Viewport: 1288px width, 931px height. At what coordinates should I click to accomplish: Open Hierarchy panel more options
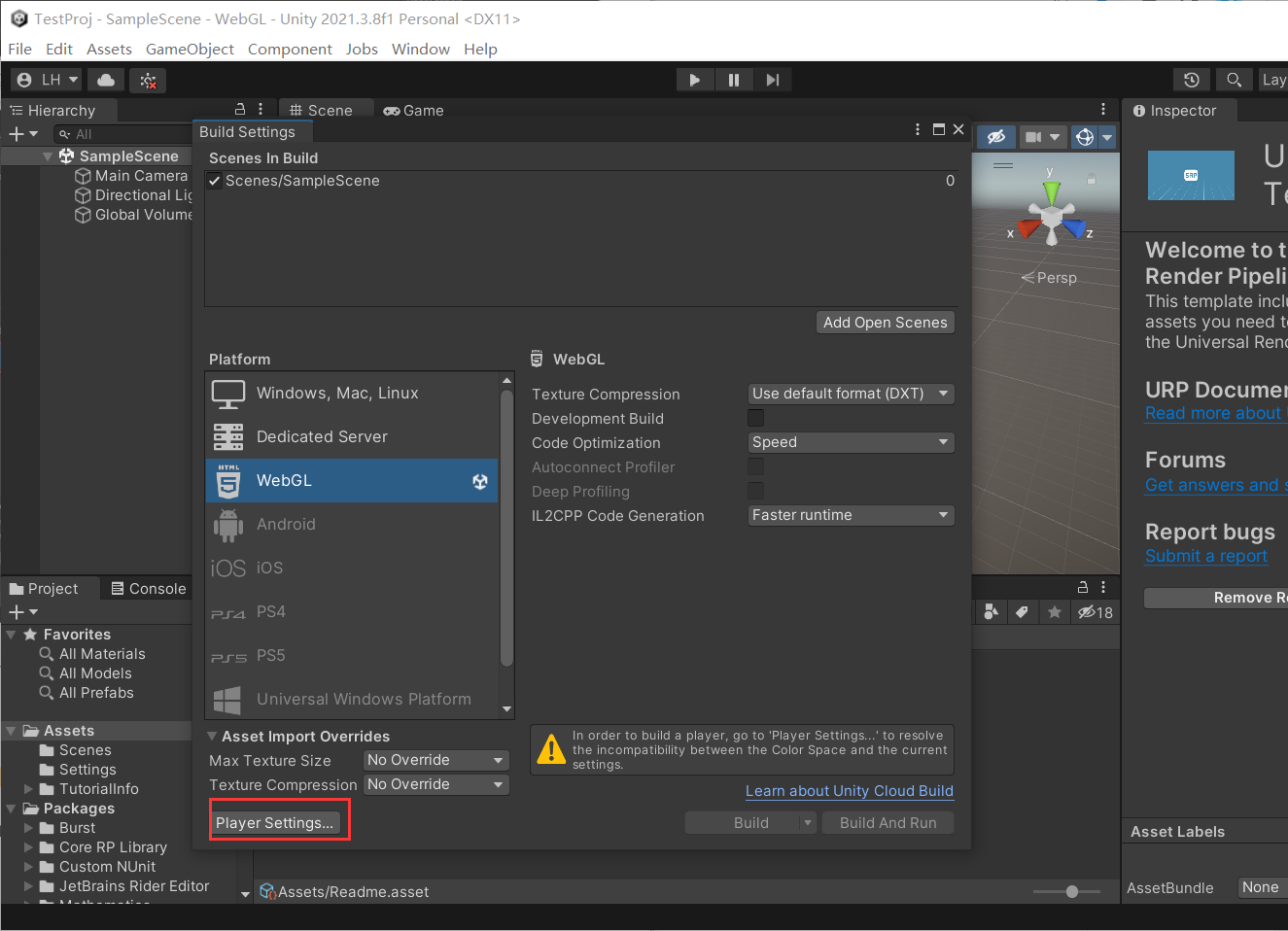(x=261, y=110)
